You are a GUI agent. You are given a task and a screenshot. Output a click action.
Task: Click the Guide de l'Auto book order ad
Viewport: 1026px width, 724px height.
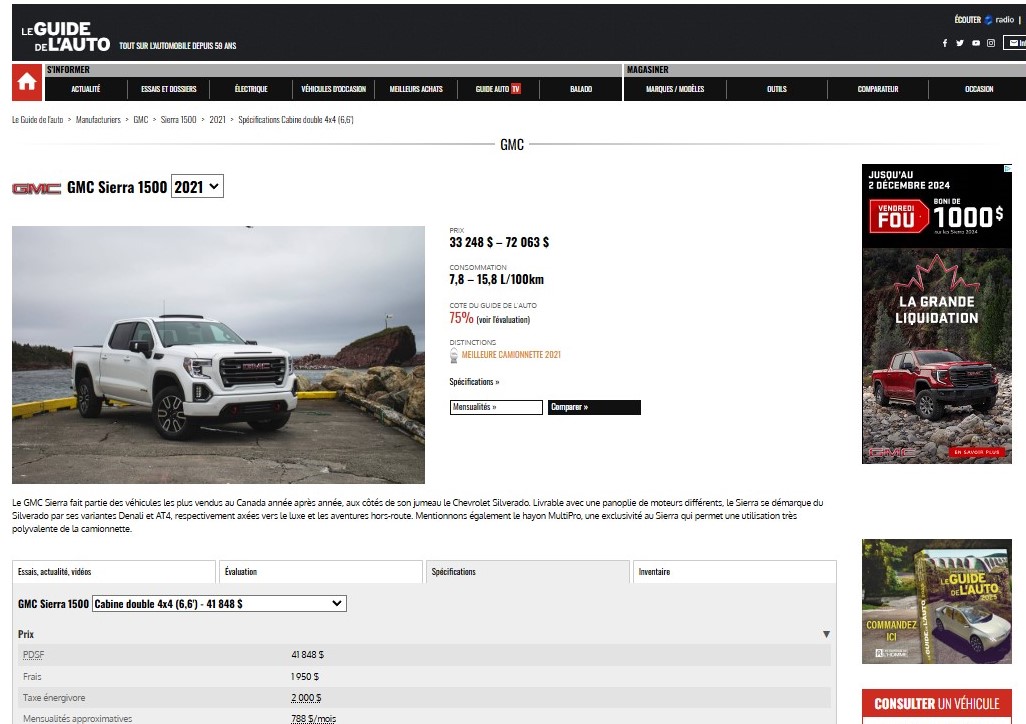click(x=936, y=602)
